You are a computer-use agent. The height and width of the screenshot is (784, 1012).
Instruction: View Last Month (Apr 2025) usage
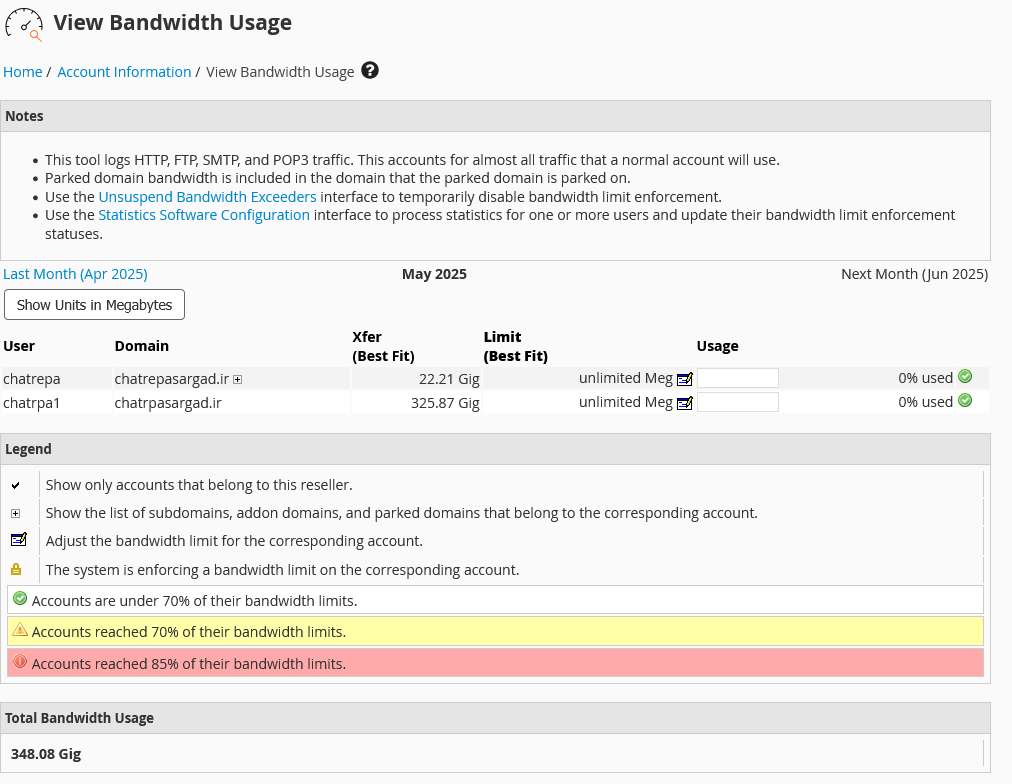(x=75, y=274)
